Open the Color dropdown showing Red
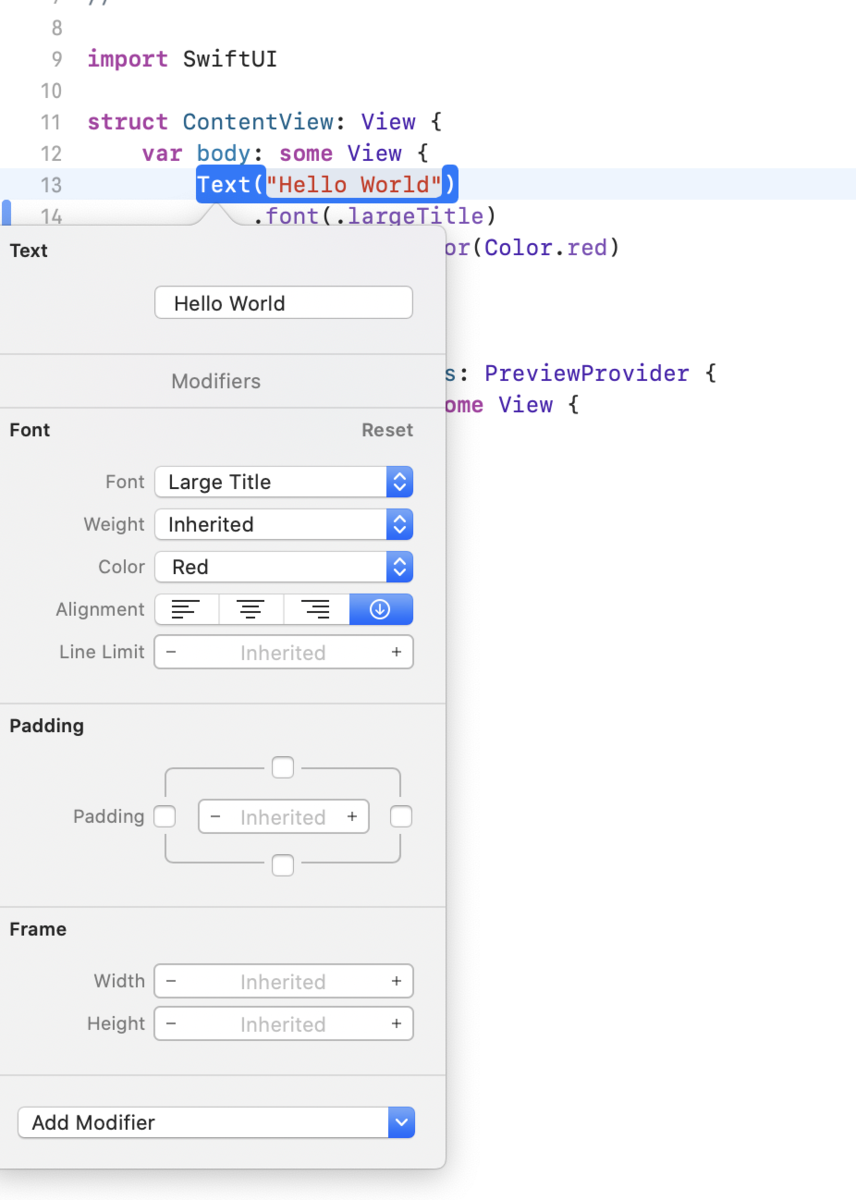 click(x=284, y=567)
